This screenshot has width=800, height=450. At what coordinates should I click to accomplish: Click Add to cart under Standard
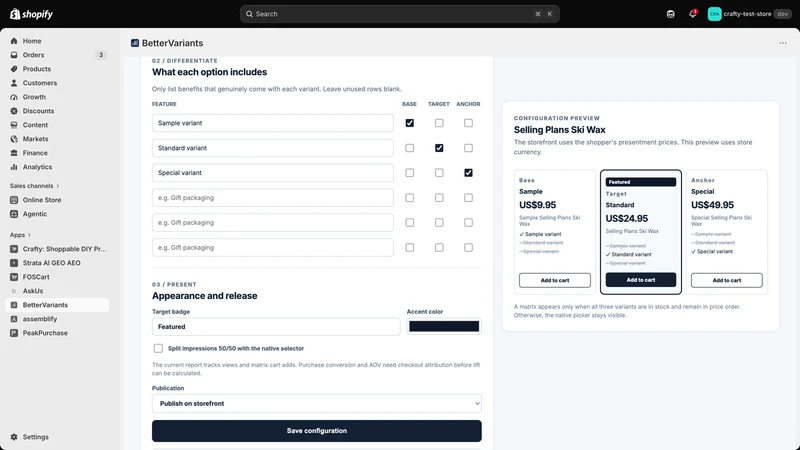click(x=641, y=280)
